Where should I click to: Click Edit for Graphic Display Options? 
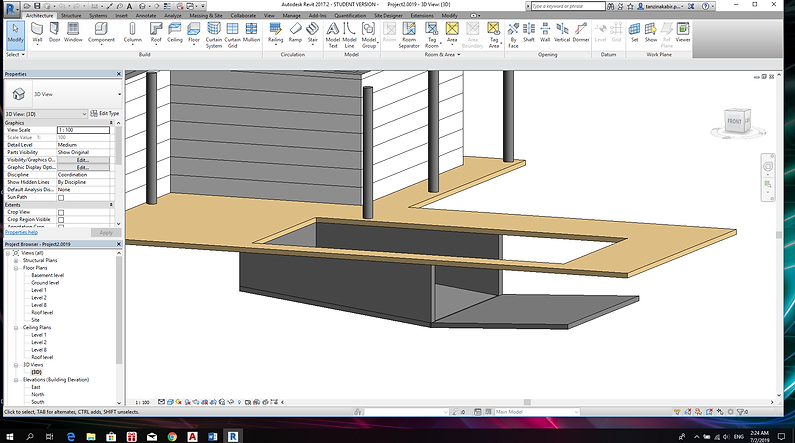[x=83, y=167]
